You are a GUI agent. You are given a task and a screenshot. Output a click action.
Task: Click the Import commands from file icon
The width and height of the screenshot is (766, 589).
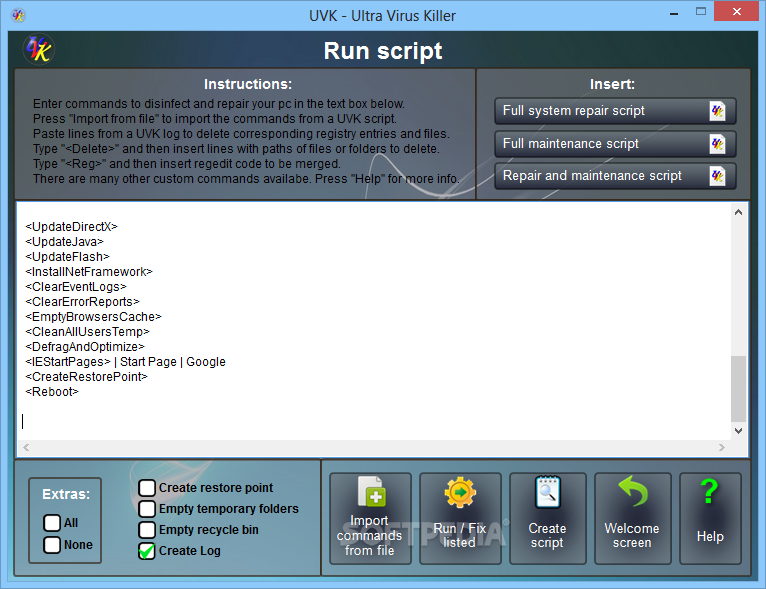click(x=372, y=492)
